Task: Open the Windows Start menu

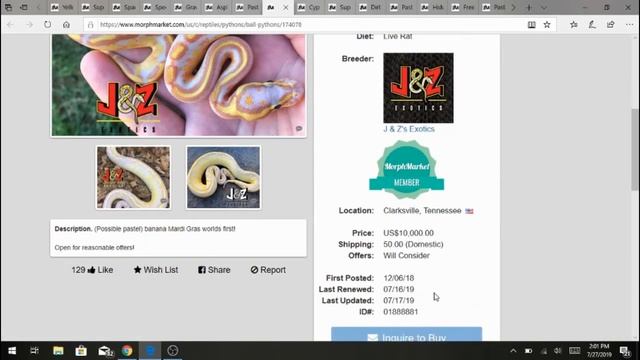Action: 12,351
